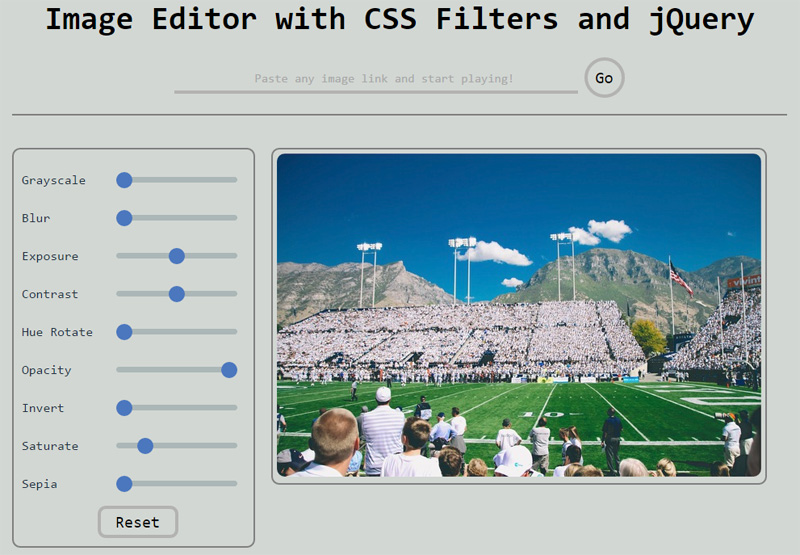Click the Opacity label
Screen dimensions: 800x555
pos(46,370)
